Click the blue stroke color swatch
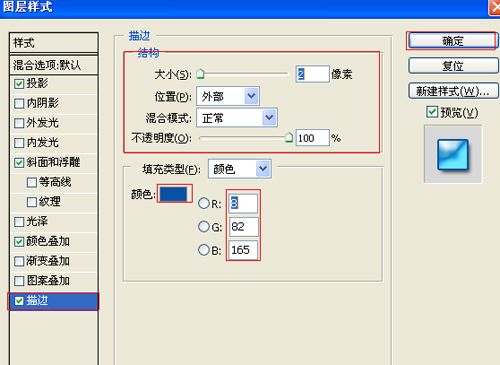Image resolution: width=500 pixels, height=365 pixels. pos(174,194)
